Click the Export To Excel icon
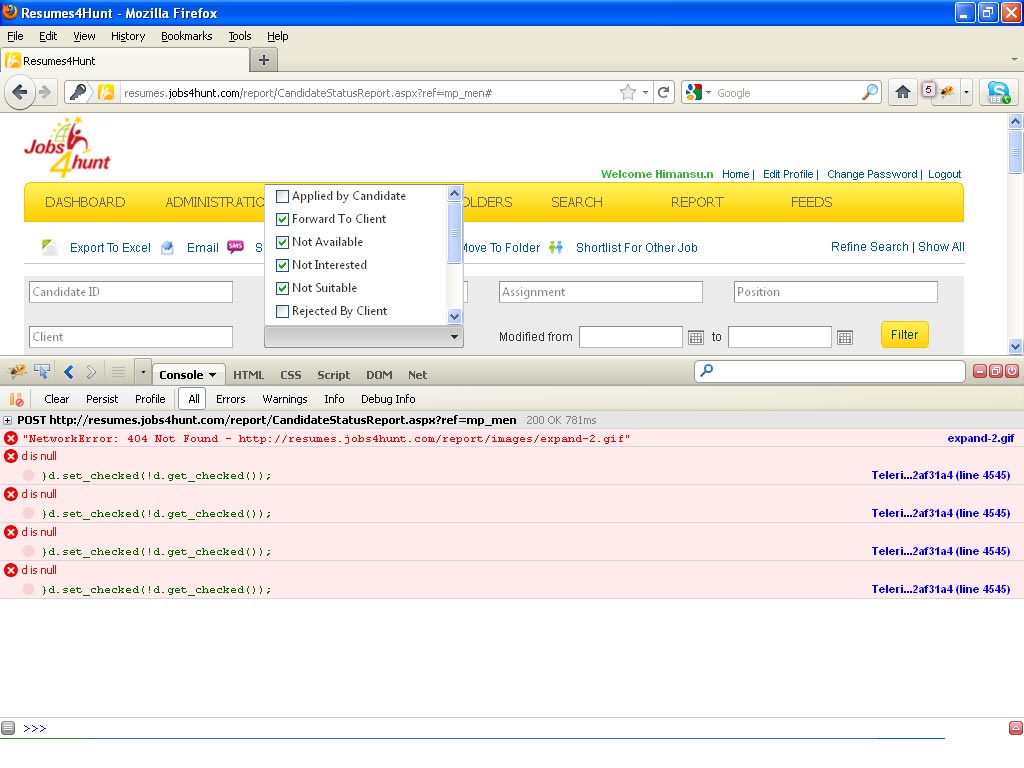The height and width of the screenshot is (768, 1024). click(50, 247)
